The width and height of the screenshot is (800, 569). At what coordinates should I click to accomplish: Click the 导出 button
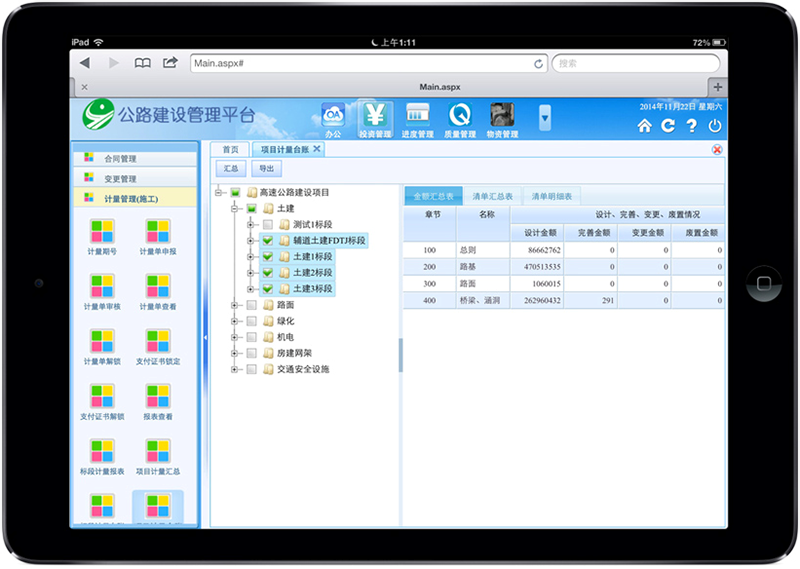pos(266,168)
